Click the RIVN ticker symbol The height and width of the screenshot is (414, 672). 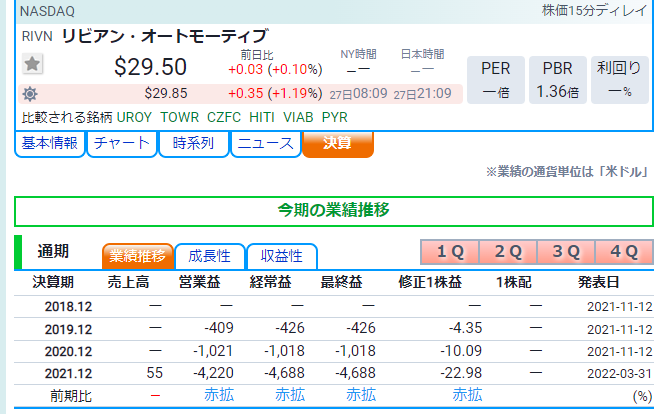pos(37,37)
